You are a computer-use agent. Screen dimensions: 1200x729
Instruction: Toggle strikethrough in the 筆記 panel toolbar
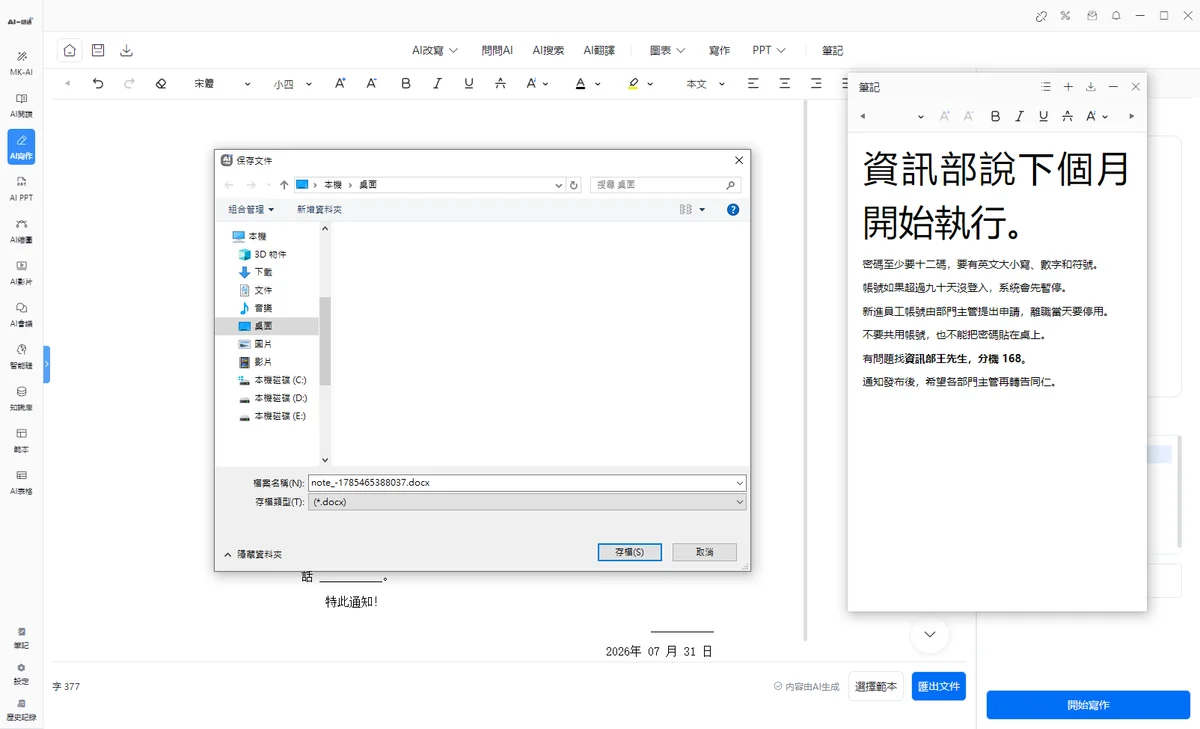coord(1067,116)
